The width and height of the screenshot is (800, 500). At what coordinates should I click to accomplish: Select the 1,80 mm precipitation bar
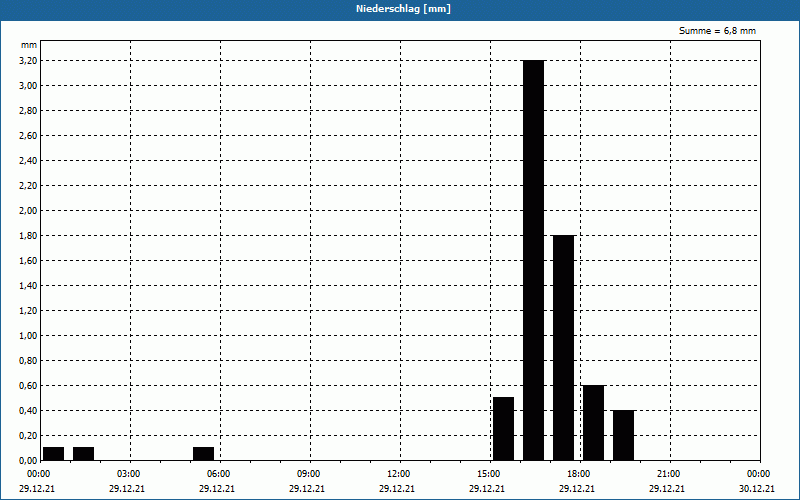[564, 347]
